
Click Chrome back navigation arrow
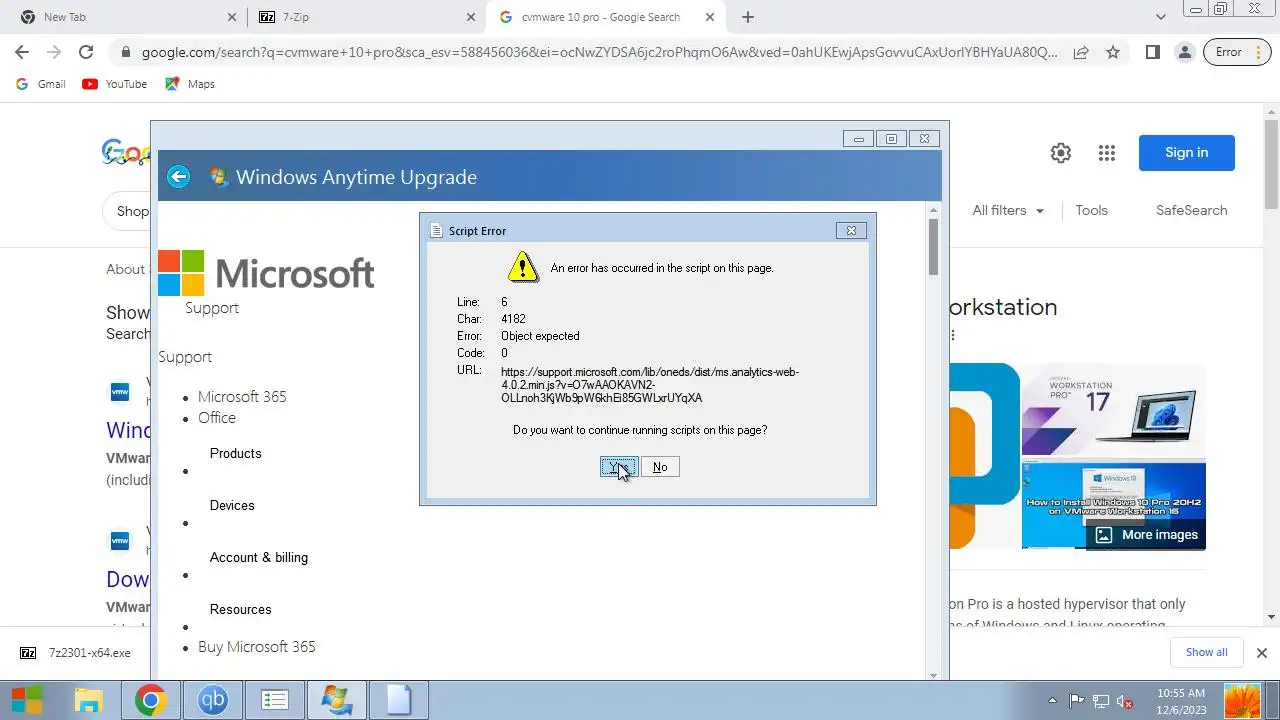[x=22, y=52]
